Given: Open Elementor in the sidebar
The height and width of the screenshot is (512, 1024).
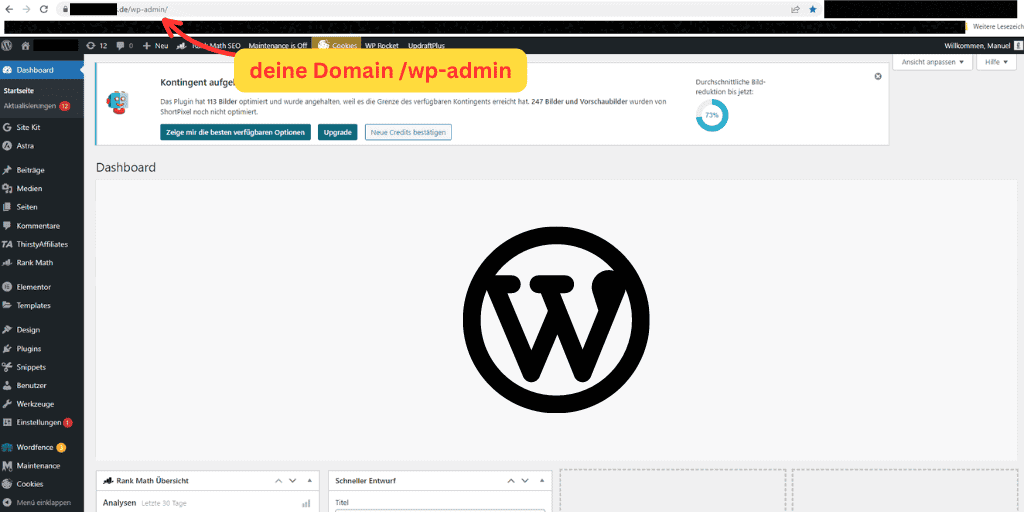Looking at the screenshot, I should tap(42, 287).
